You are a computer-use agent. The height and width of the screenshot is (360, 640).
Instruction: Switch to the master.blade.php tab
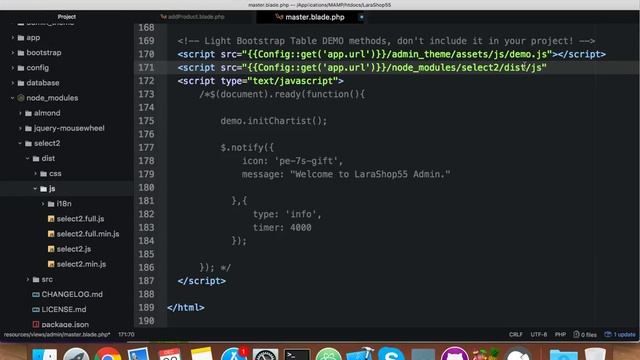315,17
